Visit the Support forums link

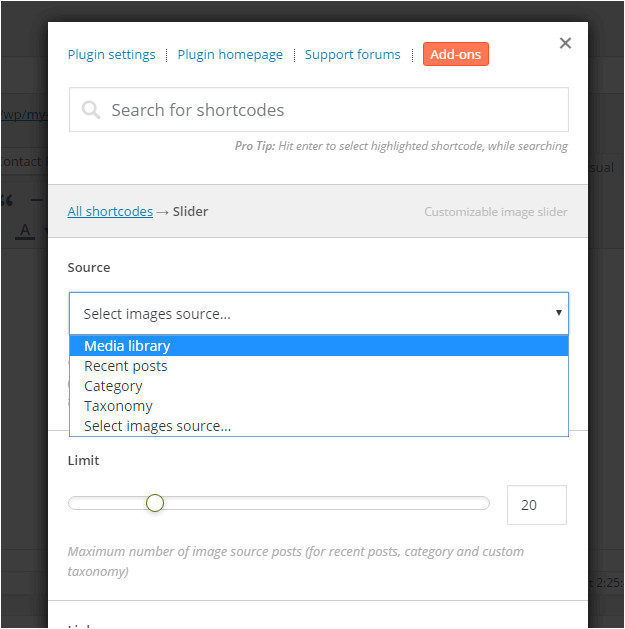(x=352, y=55)
